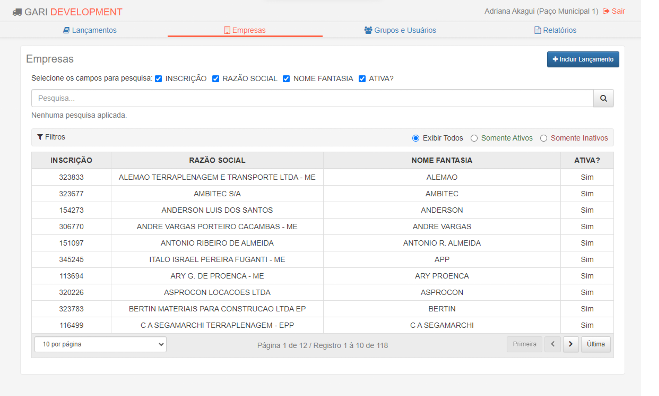Select the Somente Inativos radio option
The height and width of the screenshot is (396, 659).
coord(543,138)
